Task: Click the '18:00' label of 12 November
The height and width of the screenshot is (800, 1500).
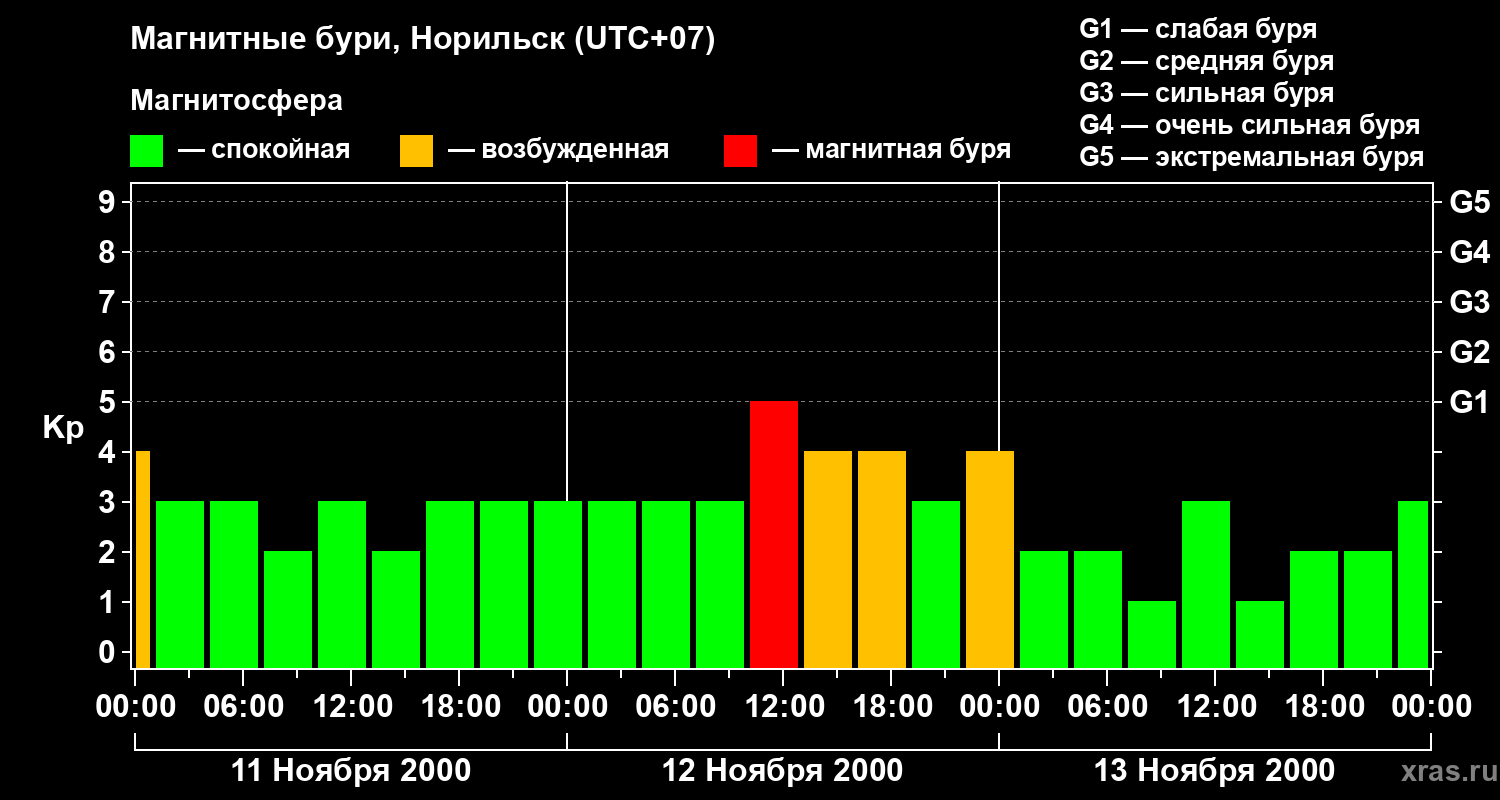Action: 891,707
